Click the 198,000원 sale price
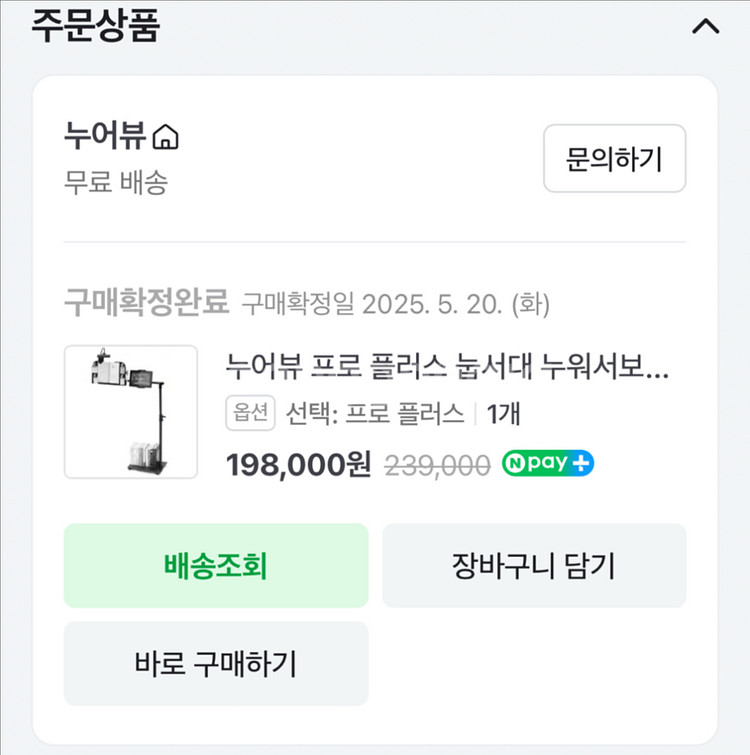 click(298, 465)
